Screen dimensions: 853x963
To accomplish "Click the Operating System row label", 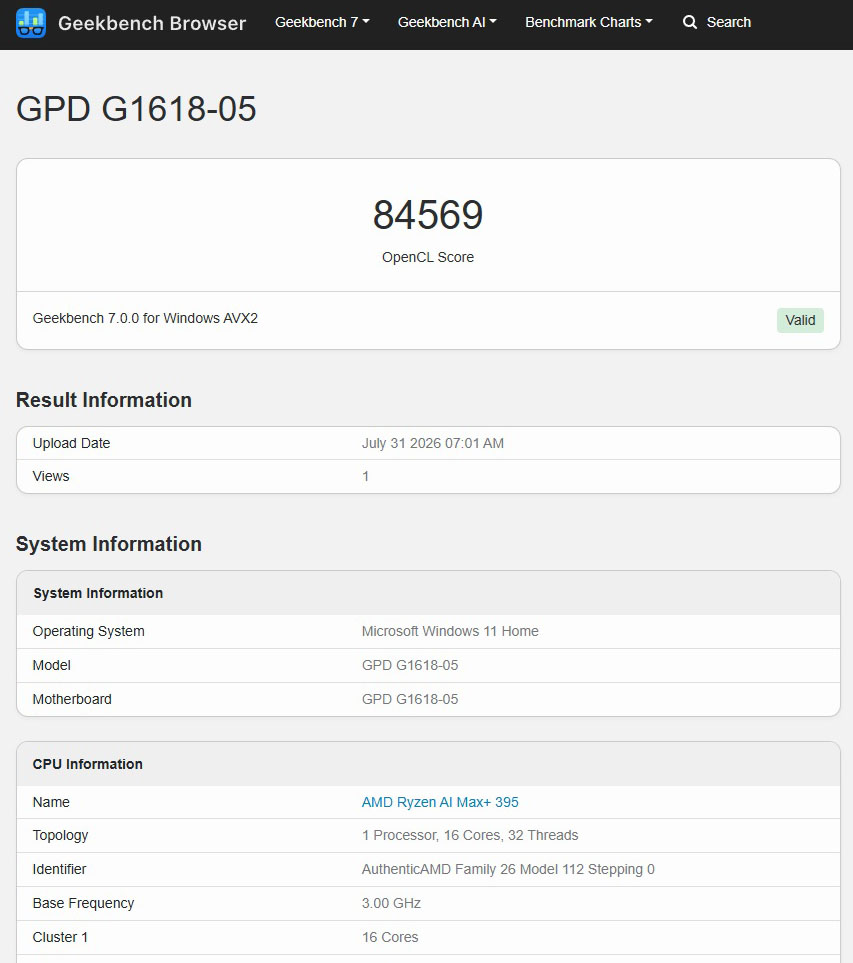I will tap(88, 631).
